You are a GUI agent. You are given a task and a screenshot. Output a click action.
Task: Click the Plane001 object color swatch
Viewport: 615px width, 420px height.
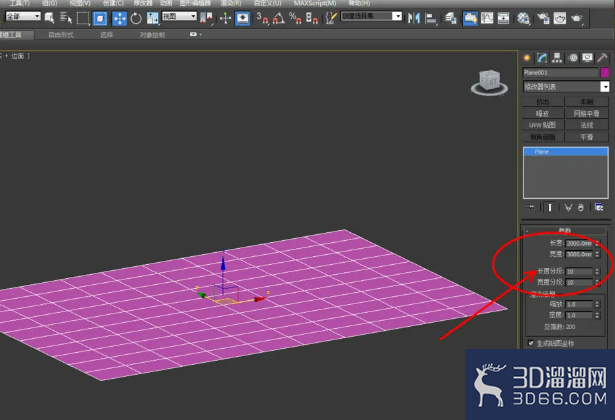[x=605, y=72]
